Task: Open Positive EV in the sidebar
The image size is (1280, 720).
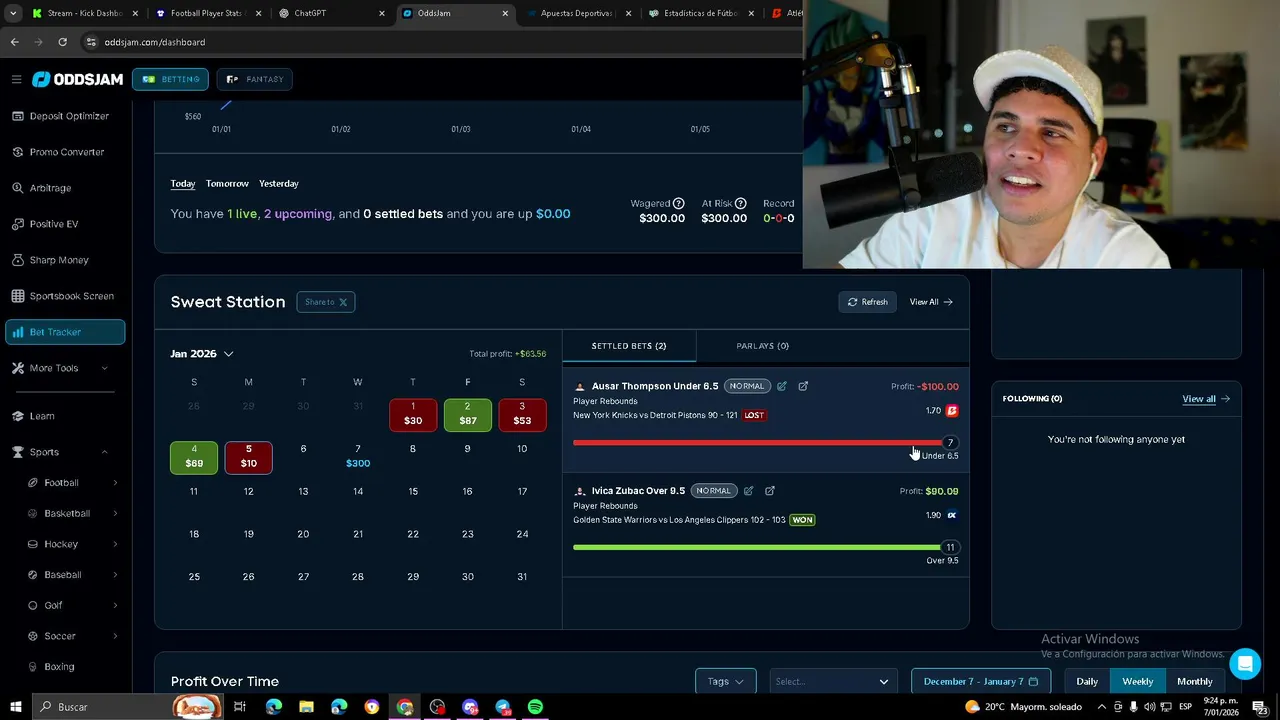Action: [53, 224]
